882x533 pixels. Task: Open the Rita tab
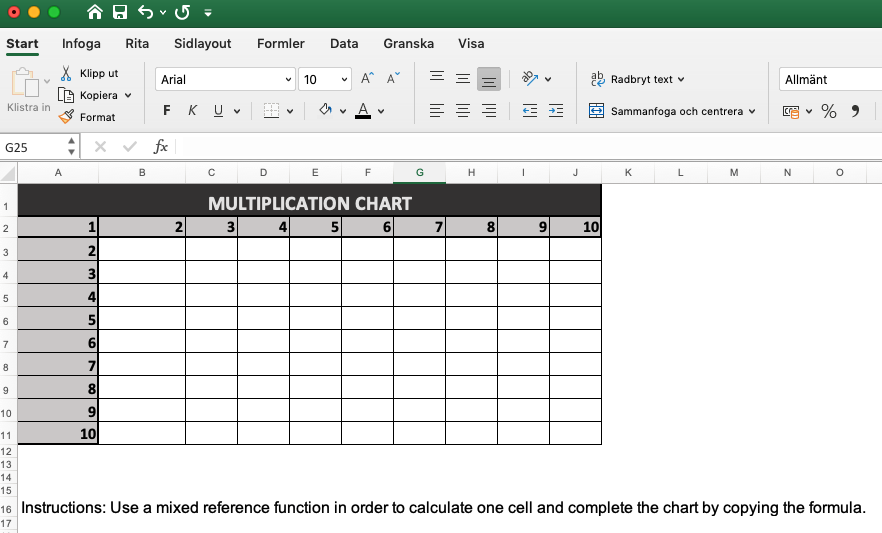tap(137, 43)
